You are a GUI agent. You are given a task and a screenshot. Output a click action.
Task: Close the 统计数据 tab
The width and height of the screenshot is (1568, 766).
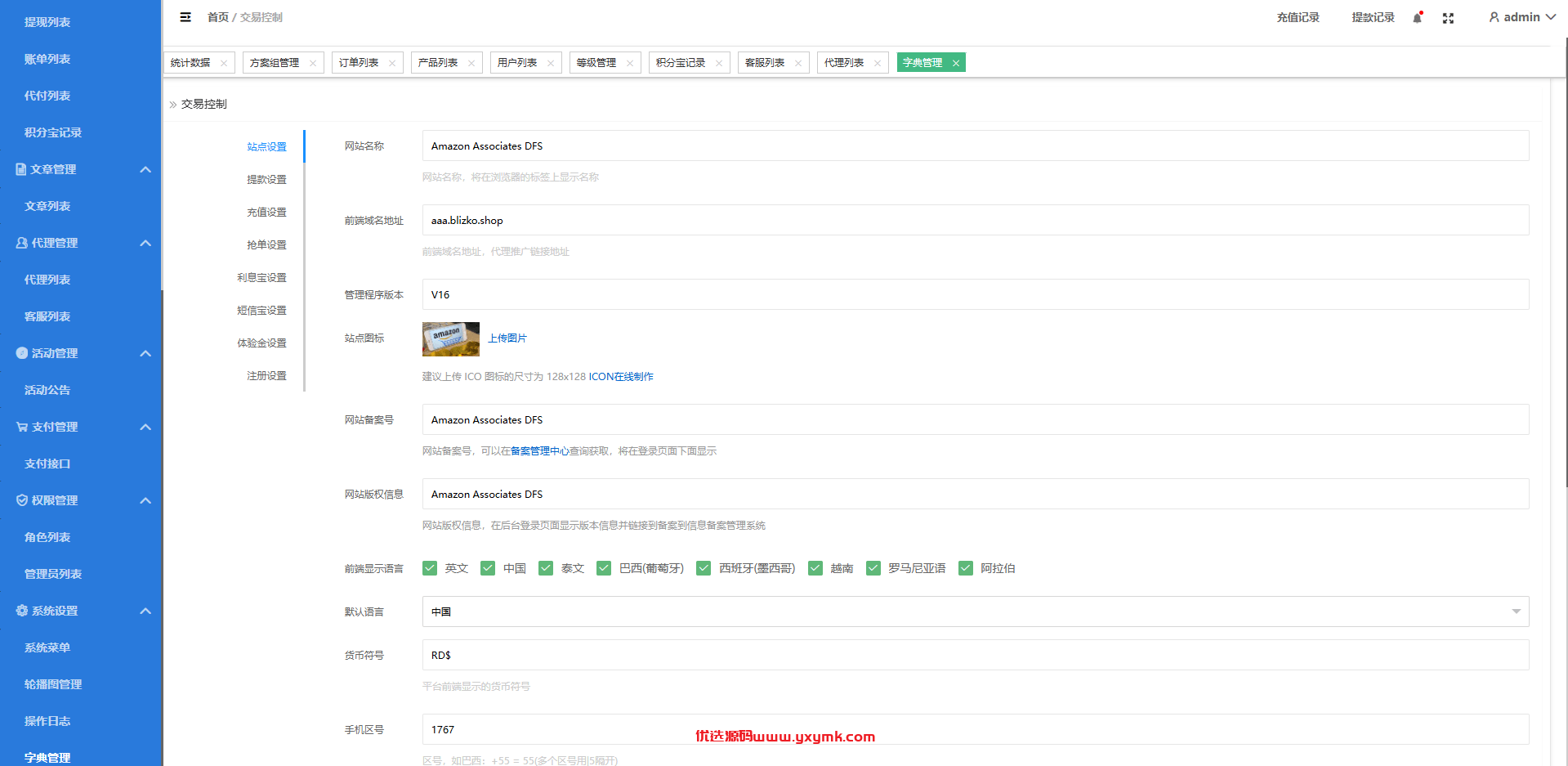click(x=224, y=63)
